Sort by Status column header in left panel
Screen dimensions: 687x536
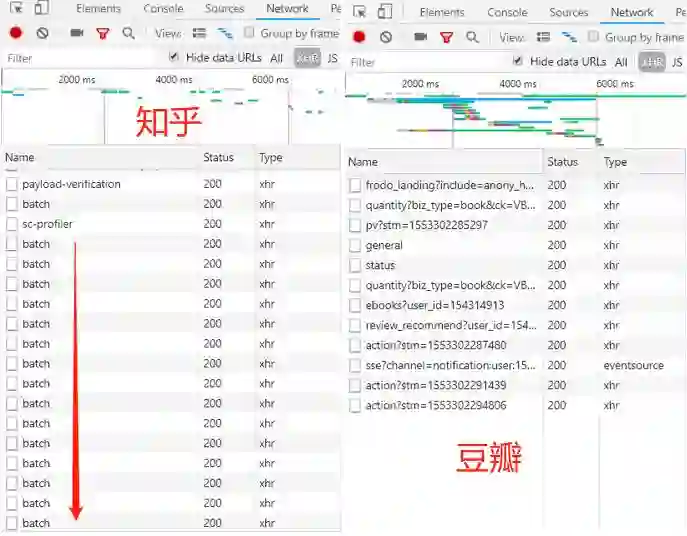[227, 157]
